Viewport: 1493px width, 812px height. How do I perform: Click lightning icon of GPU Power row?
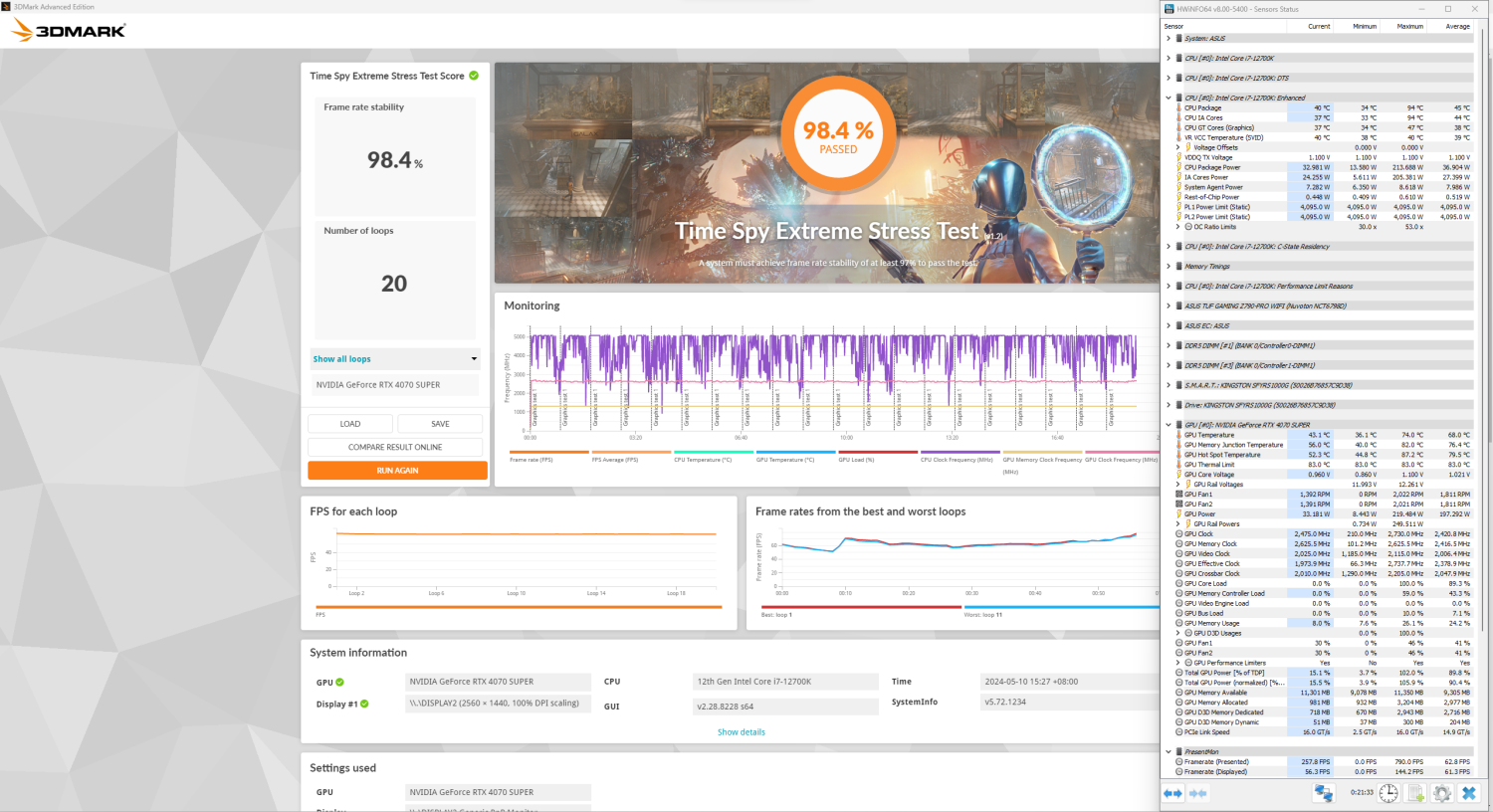tap(1179, 514)
